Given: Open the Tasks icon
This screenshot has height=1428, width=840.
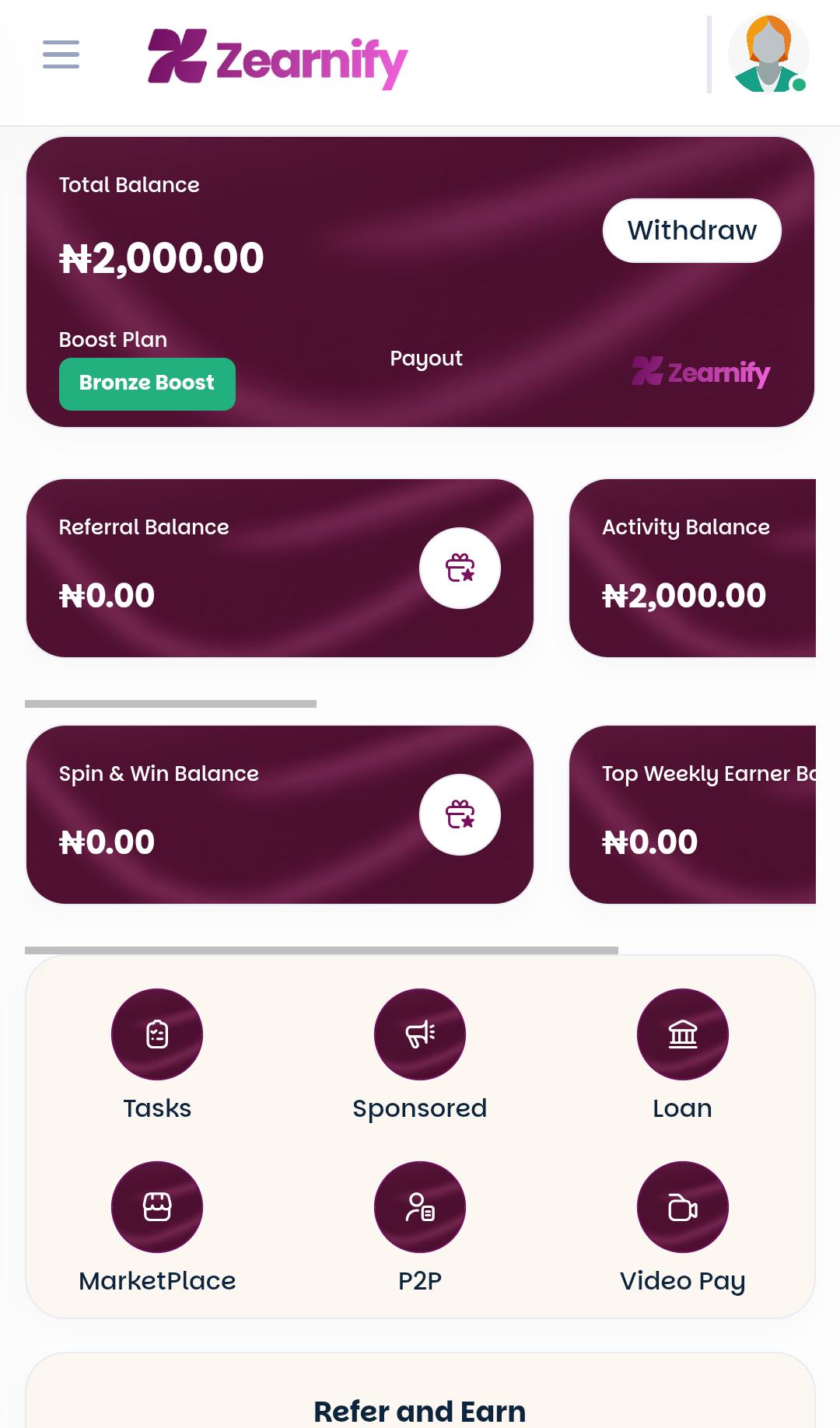Looking at the screenshot, I should [x=156, y=1034].
